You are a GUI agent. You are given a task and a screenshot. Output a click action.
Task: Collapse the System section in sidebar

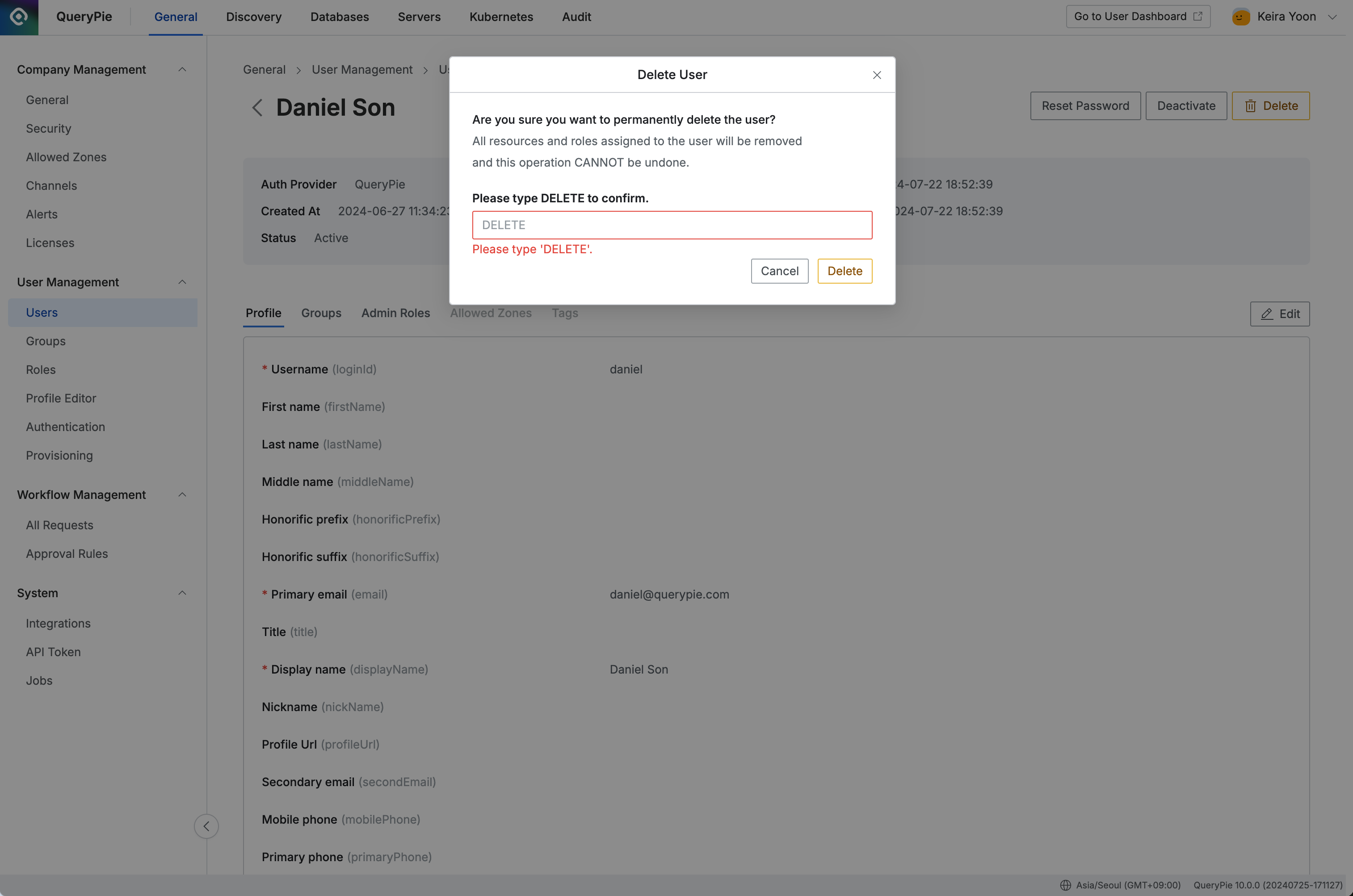point(182,593)
